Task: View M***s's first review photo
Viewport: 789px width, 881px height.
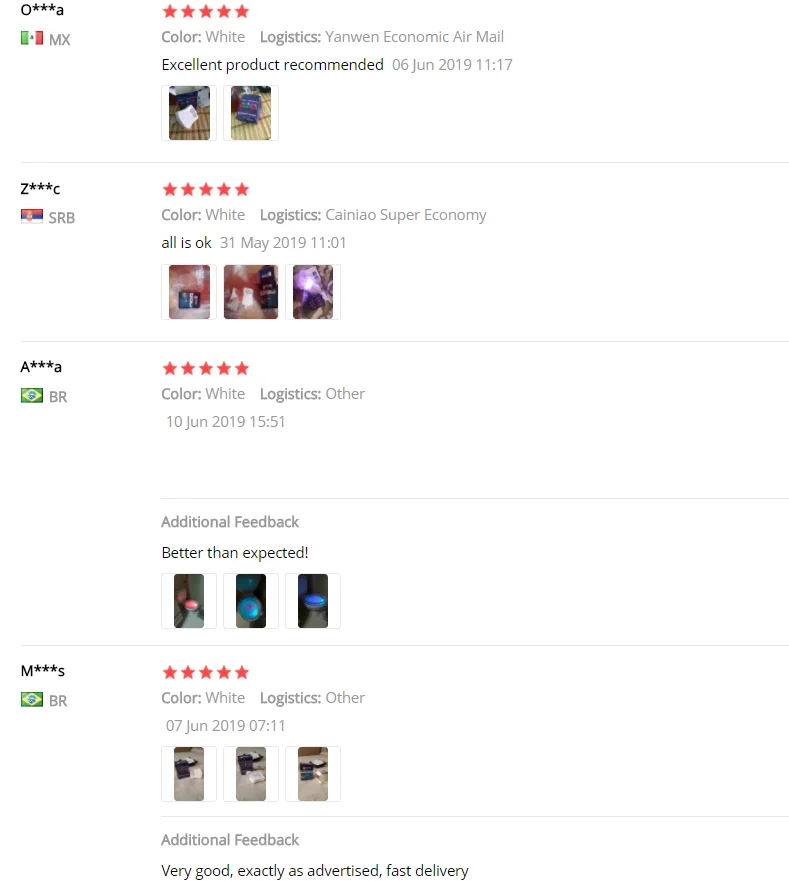Action: tap(189, 774)
